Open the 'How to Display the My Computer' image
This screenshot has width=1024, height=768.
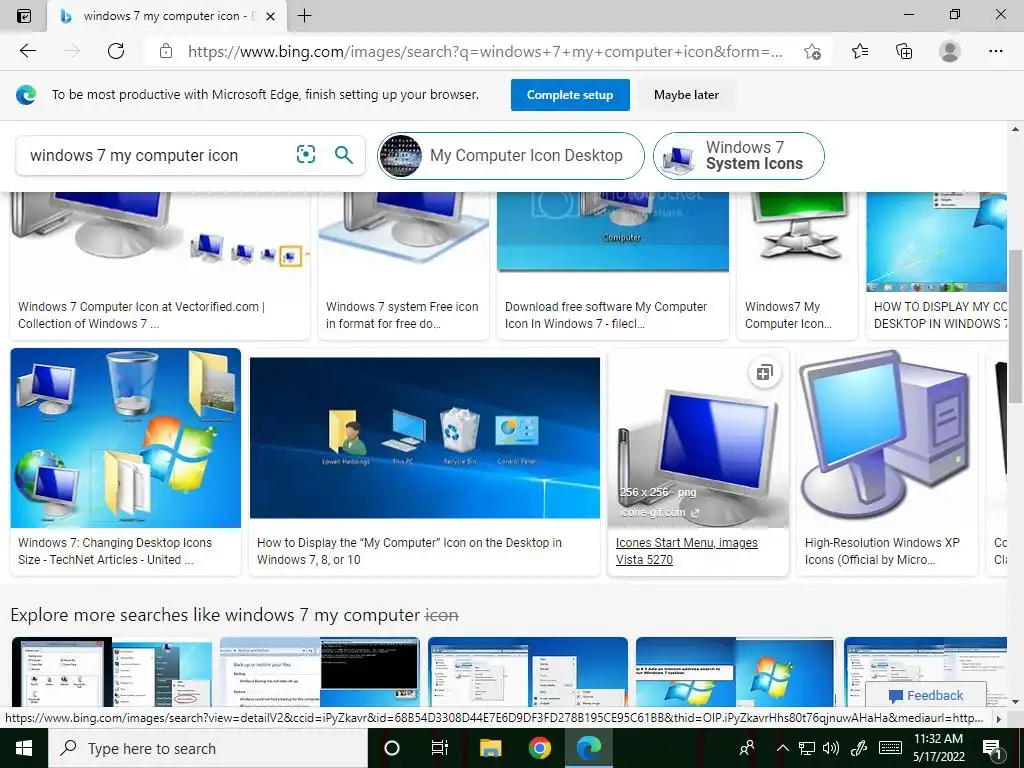424,438
